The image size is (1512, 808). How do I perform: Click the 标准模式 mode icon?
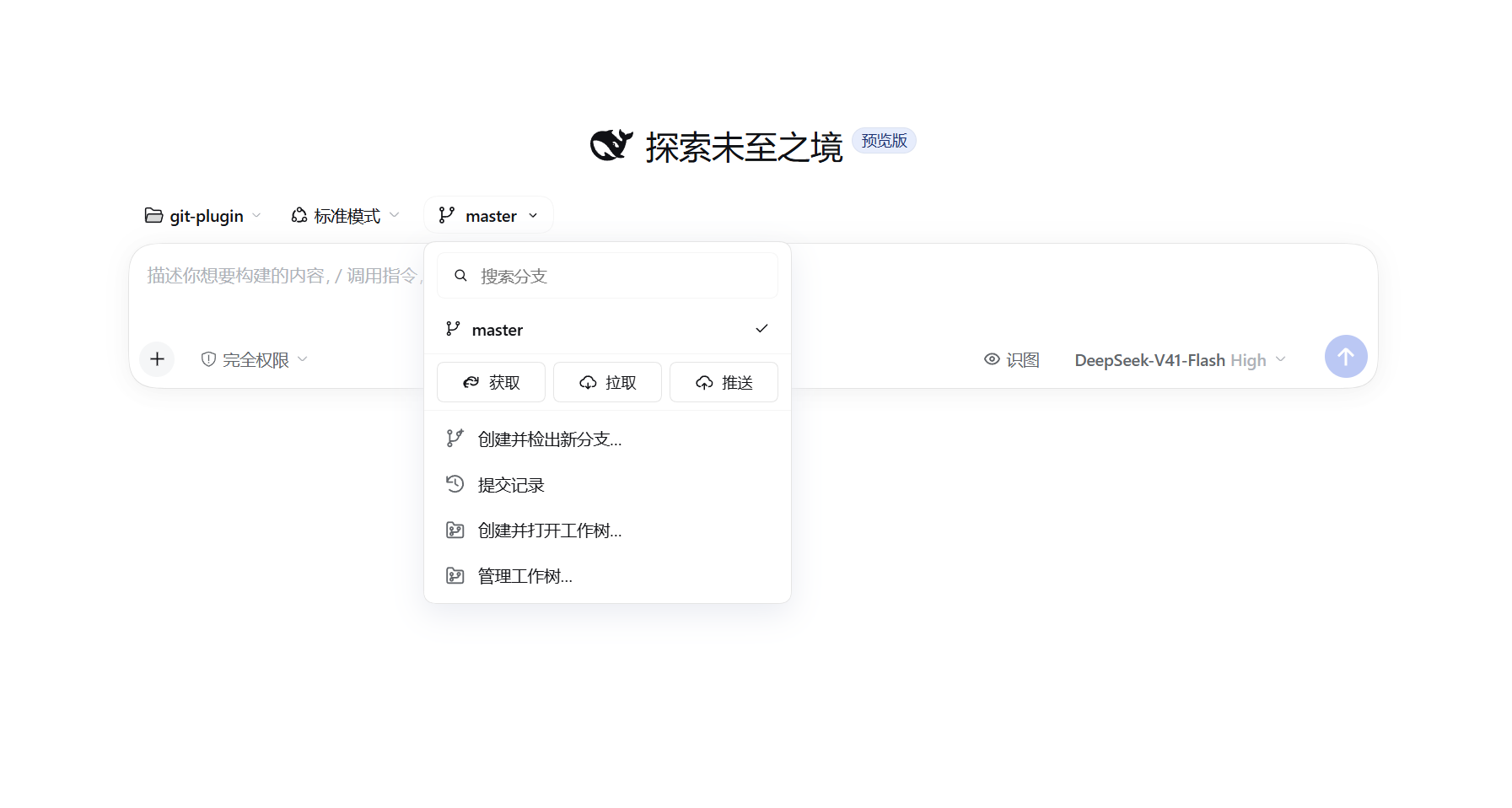coord(299,216)
